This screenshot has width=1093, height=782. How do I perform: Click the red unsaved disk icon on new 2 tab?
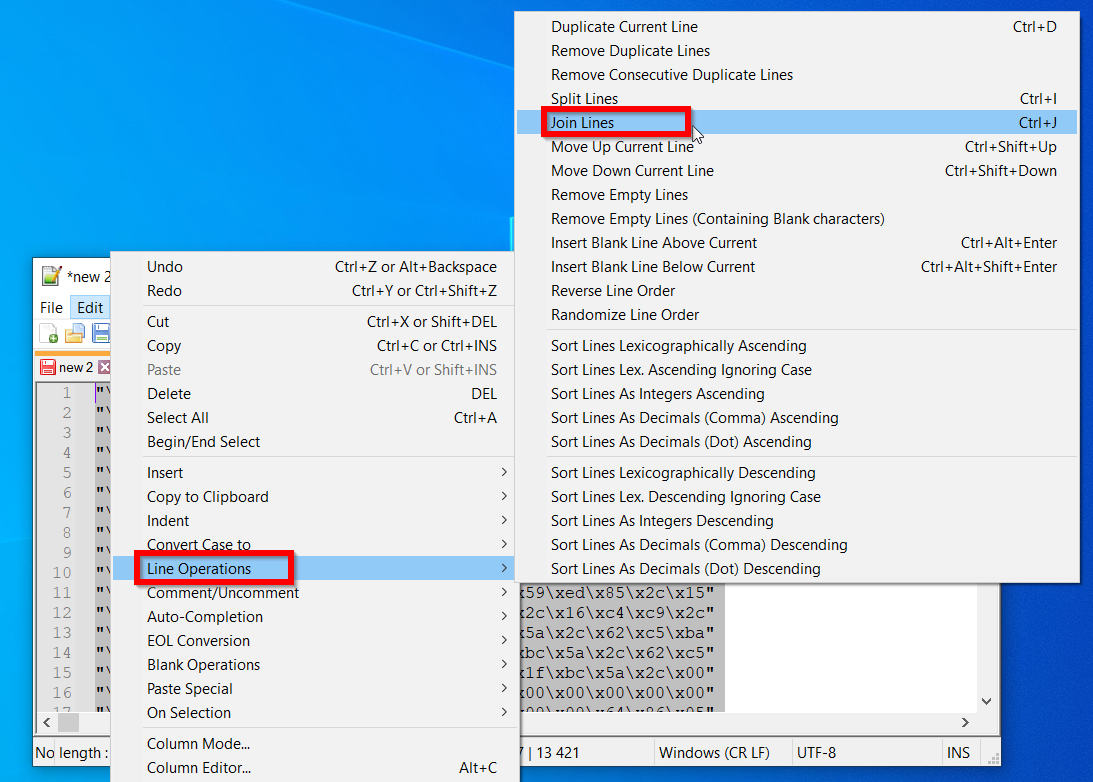[47, 367]
